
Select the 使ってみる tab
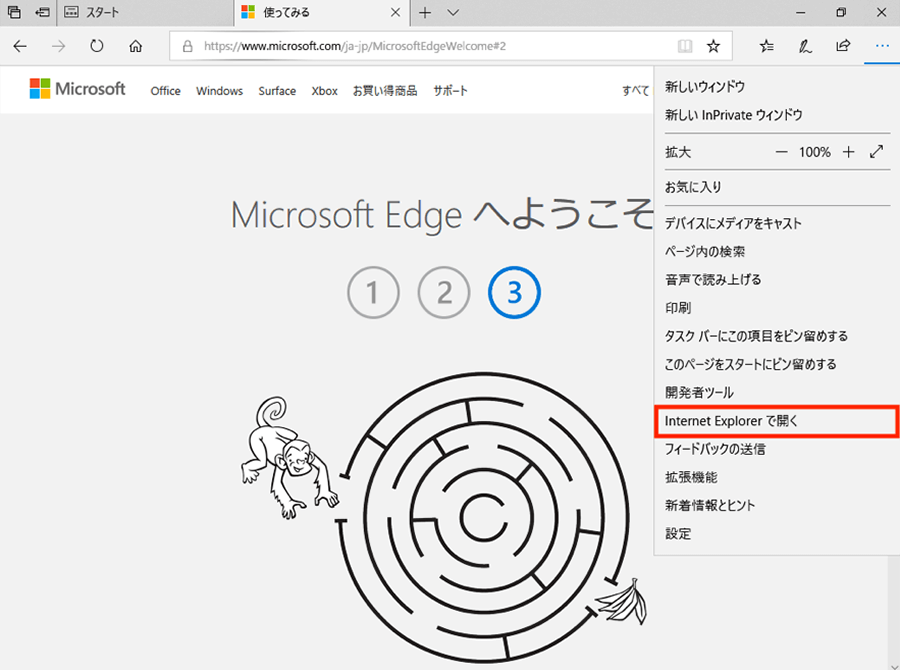[x=321, y=13]
